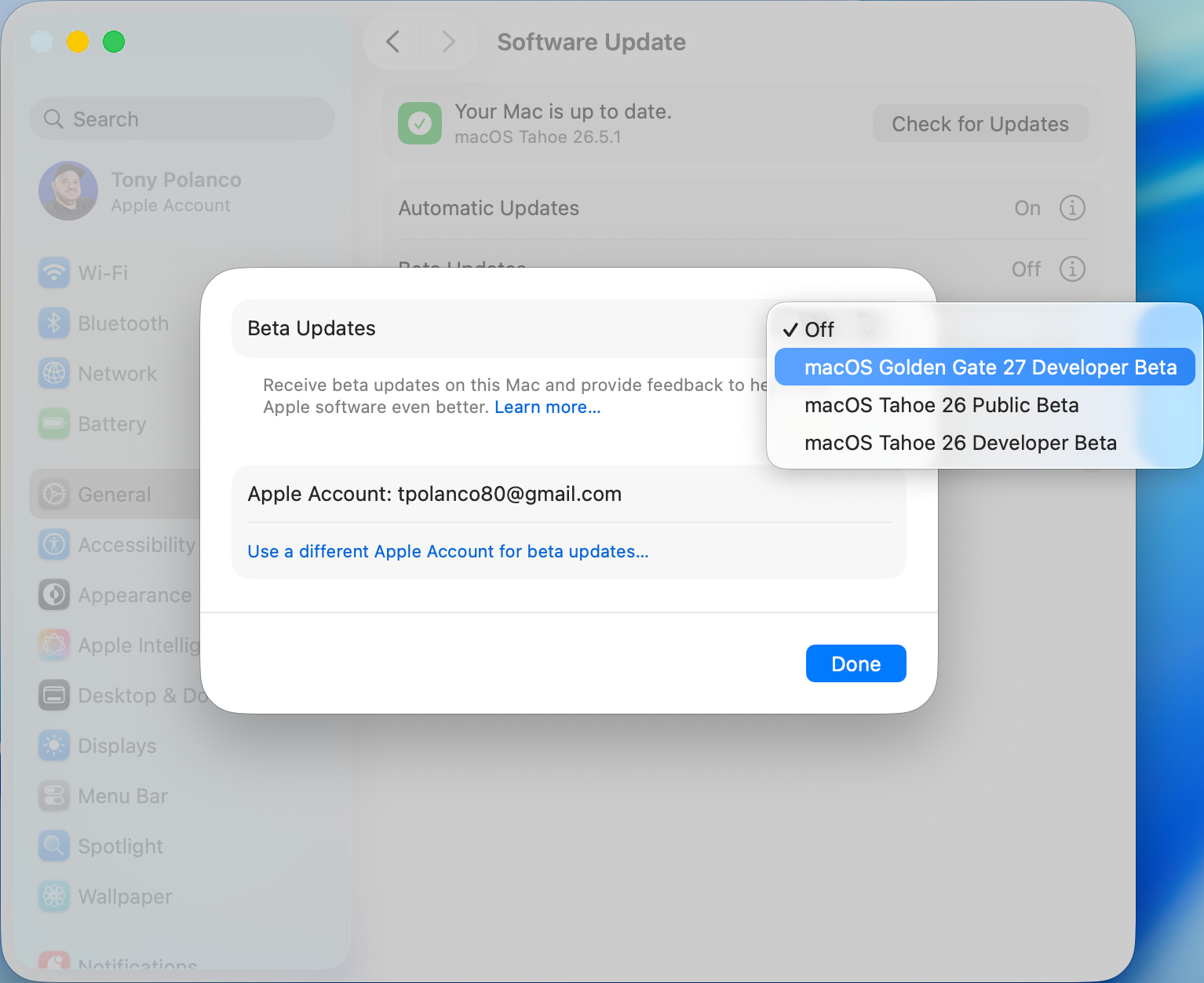Open Wi-Fi settings icon
Viewport: 1204px width, 983px height.
[54, 273]
